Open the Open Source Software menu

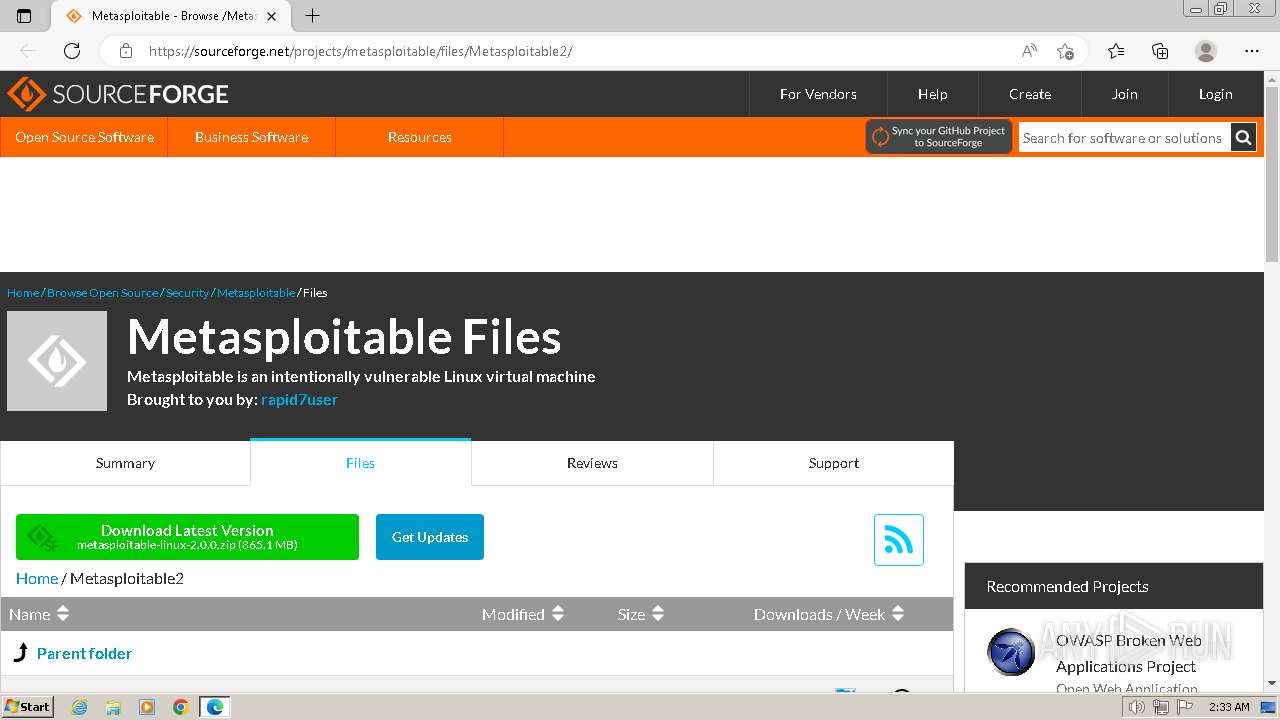tap(84, 137)
